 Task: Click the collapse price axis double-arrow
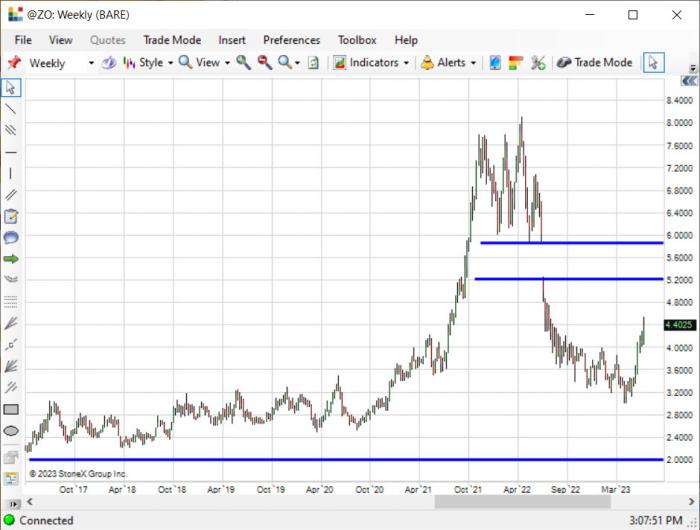689,81
